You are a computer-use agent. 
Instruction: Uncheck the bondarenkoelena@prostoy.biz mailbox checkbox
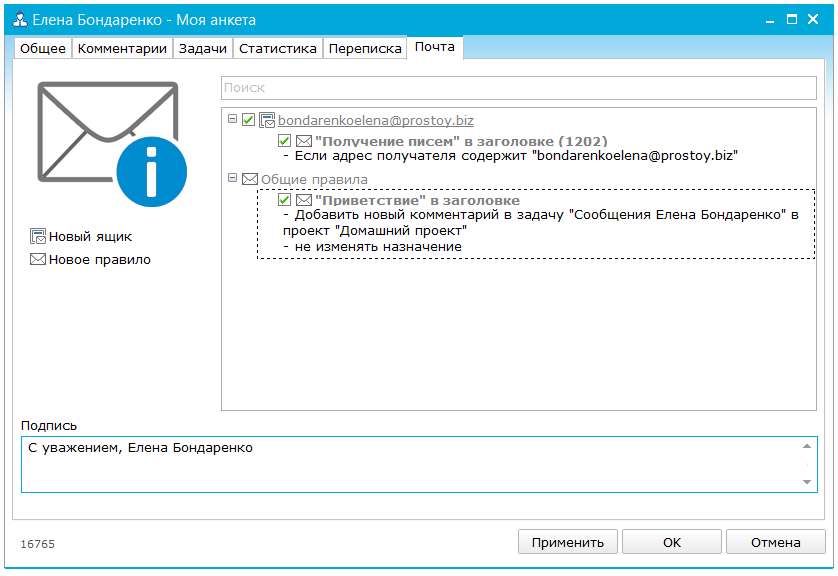coord(249,120)
